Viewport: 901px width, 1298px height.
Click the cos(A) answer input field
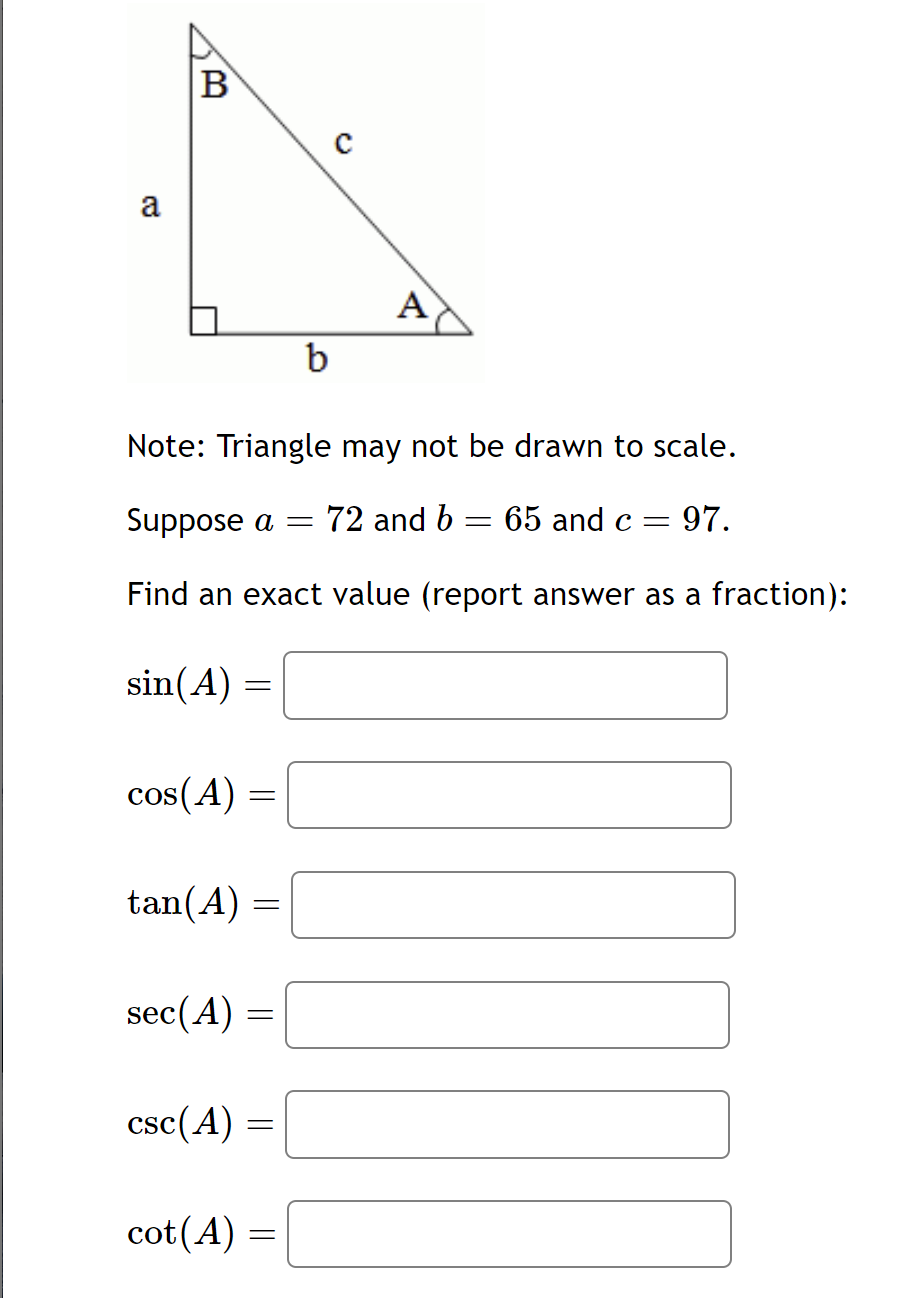(x=508, y=795)
